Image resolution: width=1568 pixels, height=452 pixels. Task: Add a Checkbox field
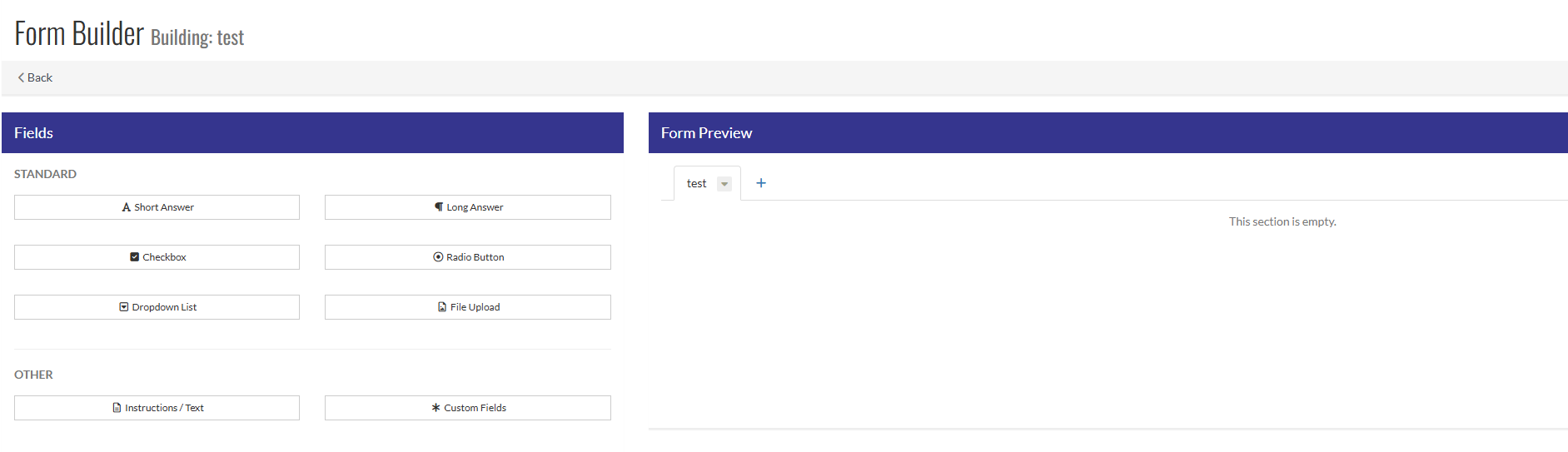point(157,257)
